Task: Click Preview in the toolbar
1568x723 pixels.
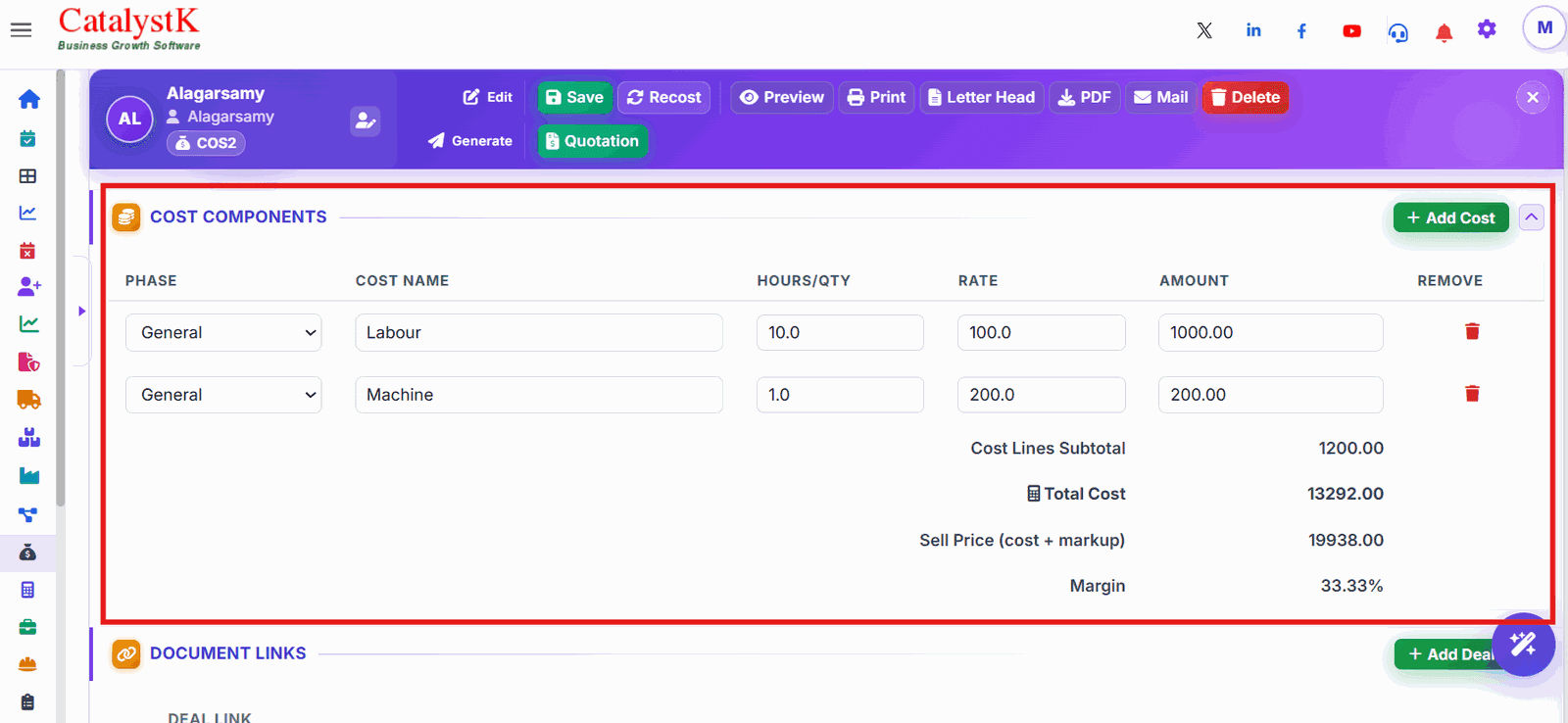Action: pyautogui.click(x=781, y=97)
